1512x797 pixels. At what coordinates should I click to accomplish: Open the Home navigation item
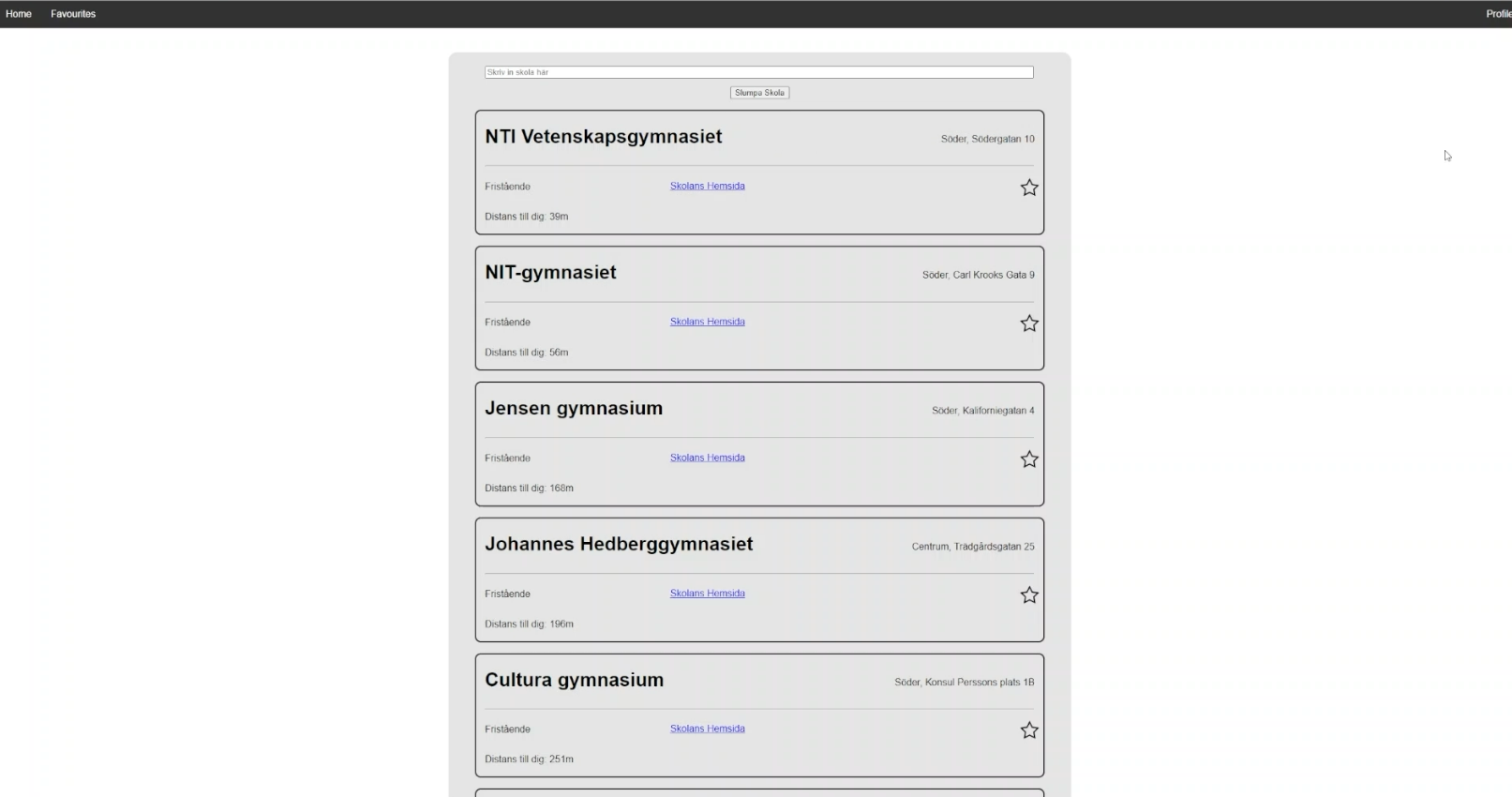point(19,14)
